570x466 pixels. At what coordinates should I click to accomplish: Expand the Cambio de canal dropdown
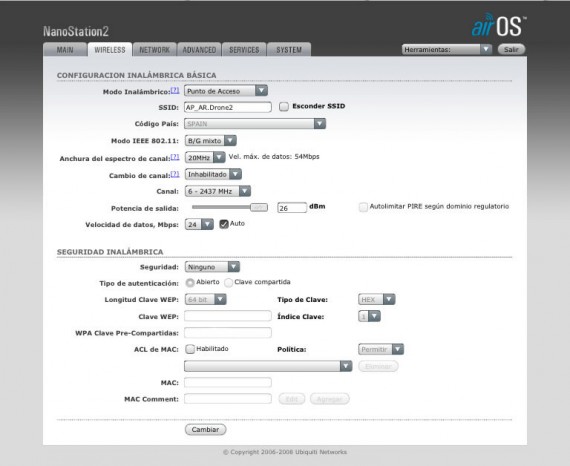click(213, 174)
